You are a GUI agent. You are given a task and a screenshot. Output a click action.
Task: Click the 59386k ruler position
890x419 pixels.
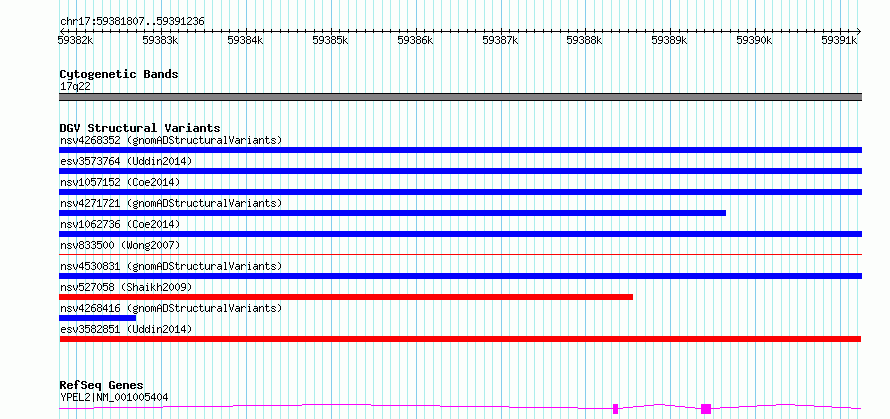click(x=415, y=40)
